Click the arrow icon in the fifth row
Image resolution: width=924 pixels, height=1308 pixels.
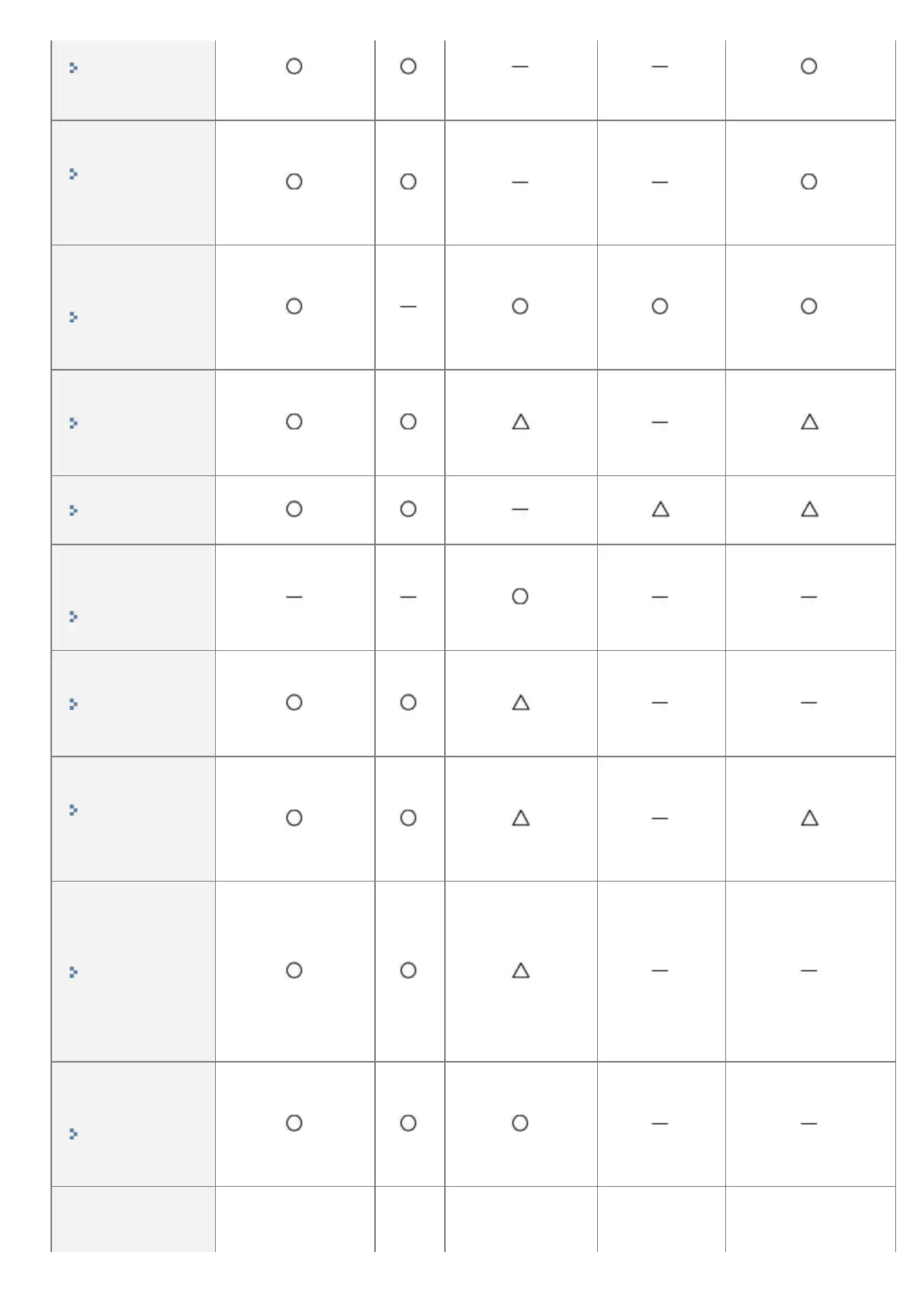tap(74, 510)
